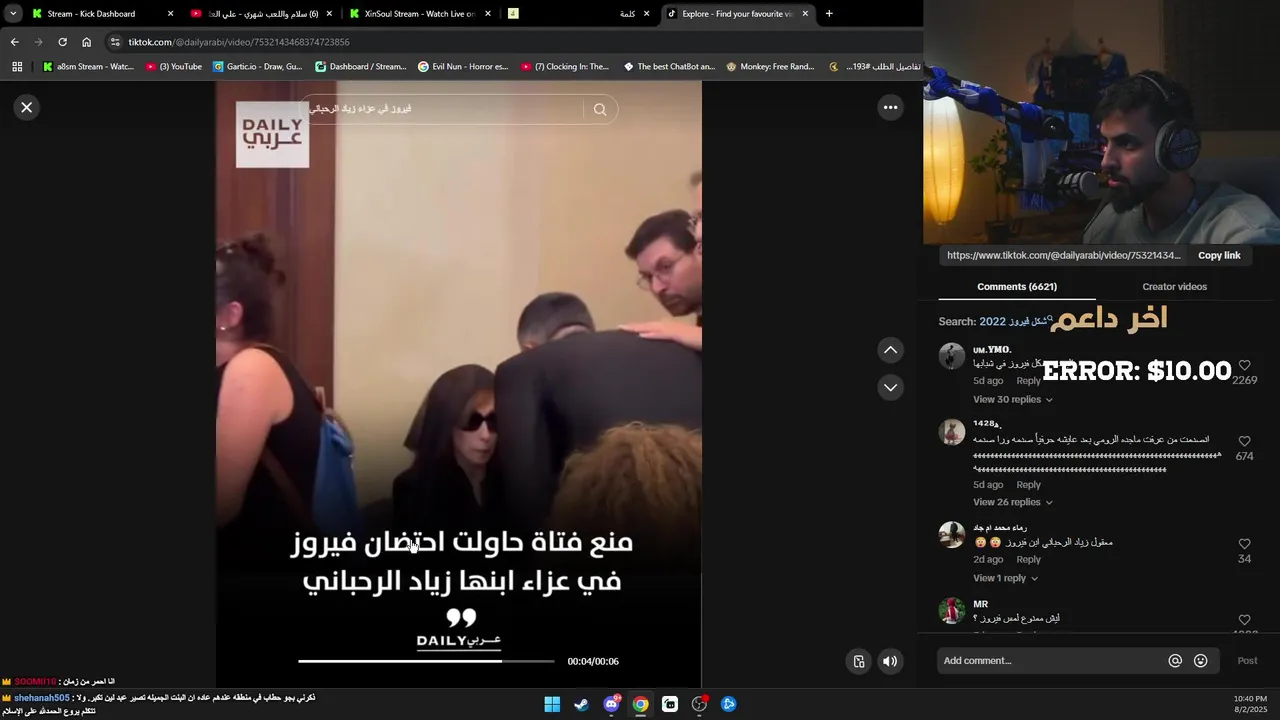Open the (3) YouTube bookmark
This screenshot has width=1280, height=720.
(x=174, y=67)
